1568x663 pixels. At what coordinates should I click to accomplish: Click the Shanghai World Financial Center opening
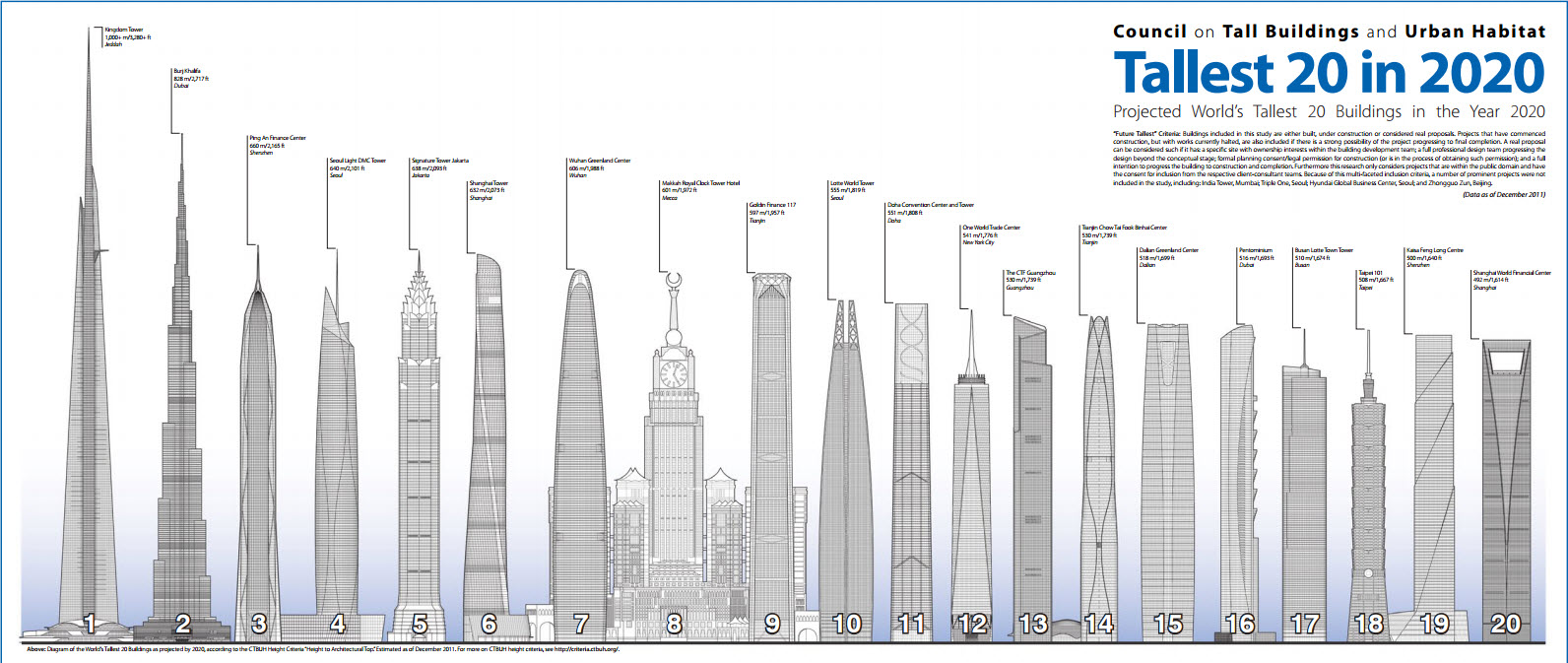1506,360
